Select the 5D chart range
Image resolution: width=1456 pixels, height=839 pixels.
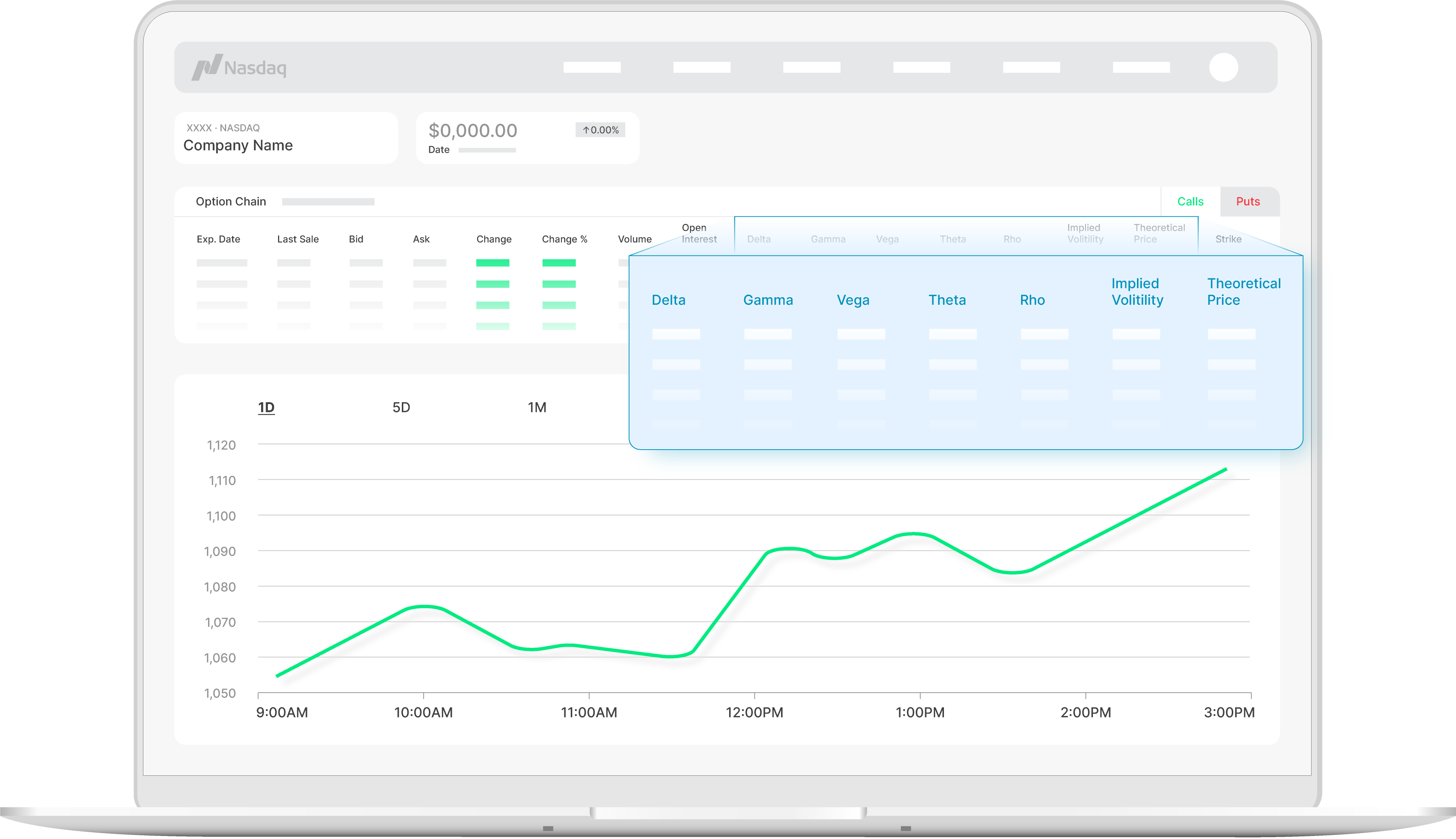[401, 407]
